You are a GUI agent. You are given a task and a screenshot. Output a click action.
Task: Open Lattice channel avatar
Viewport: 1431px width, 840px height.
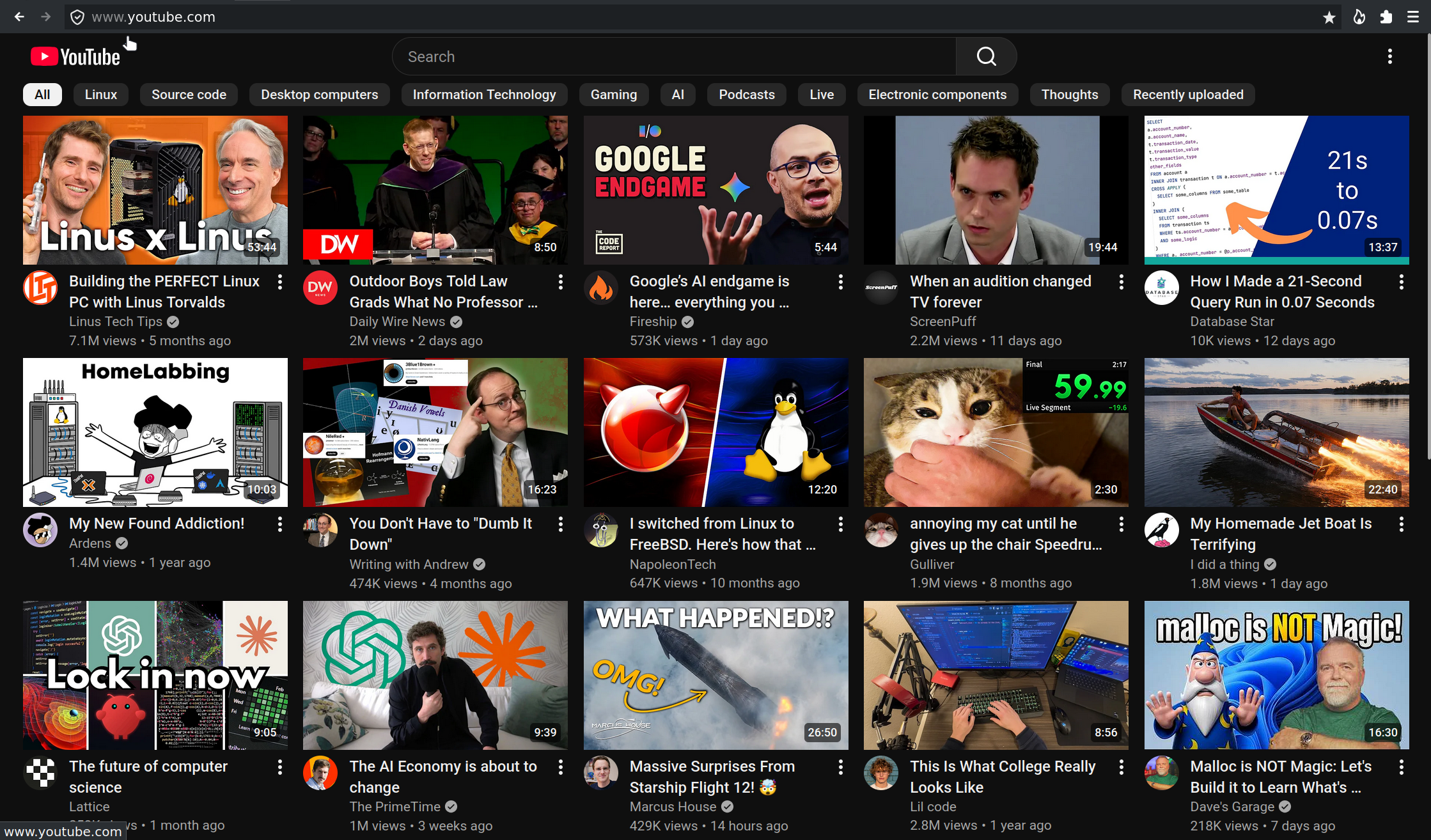pos(40,773)
